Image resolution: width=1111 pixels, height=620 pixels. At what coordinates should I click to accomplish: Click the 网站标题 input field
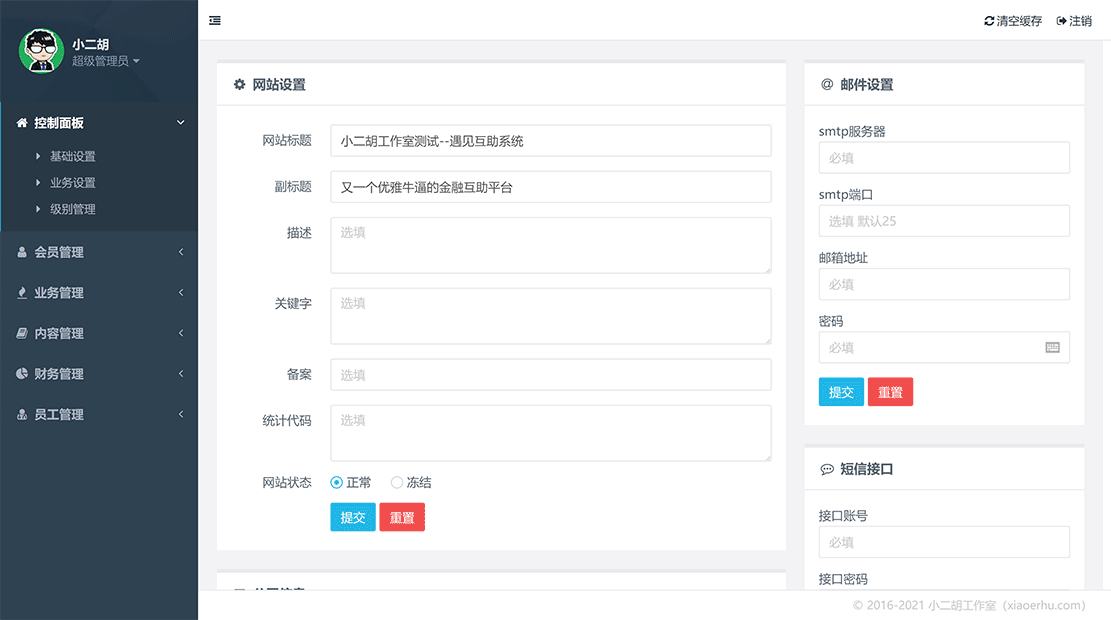pyautogui.click(x=550, y=140)
